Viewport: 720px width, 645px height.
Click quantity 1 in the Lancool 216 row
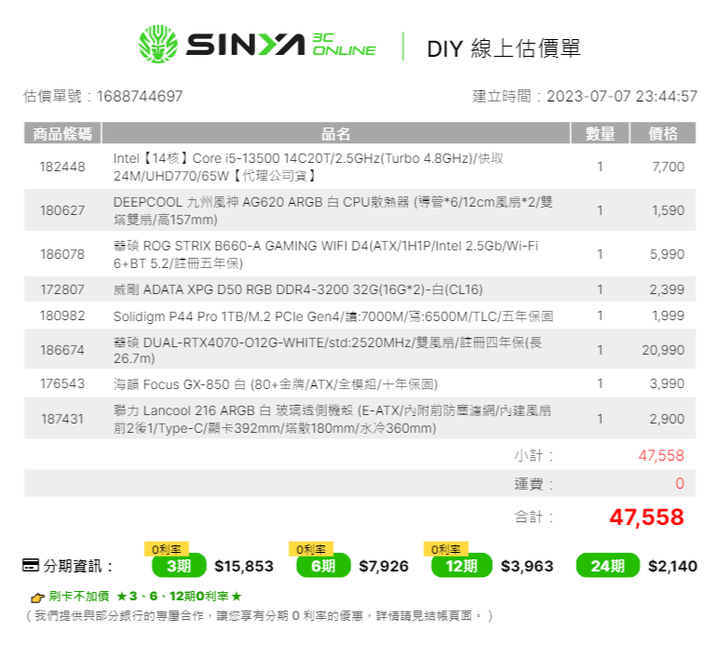coord(600,419)
